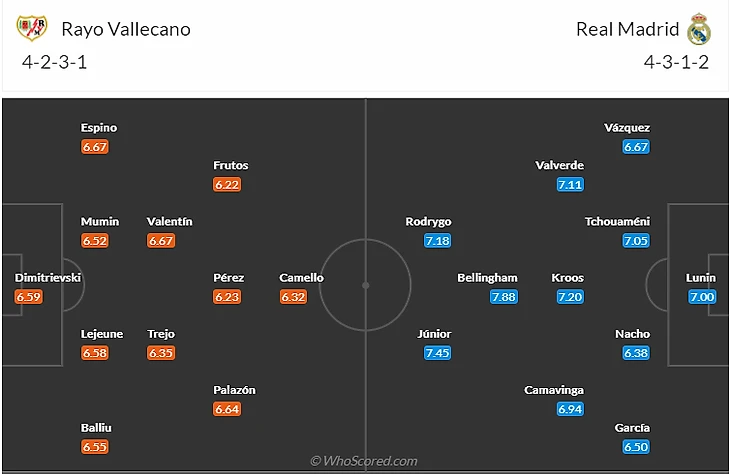Select Palazón's player name
Screen dimensions: 730x474
click(235, 390)
